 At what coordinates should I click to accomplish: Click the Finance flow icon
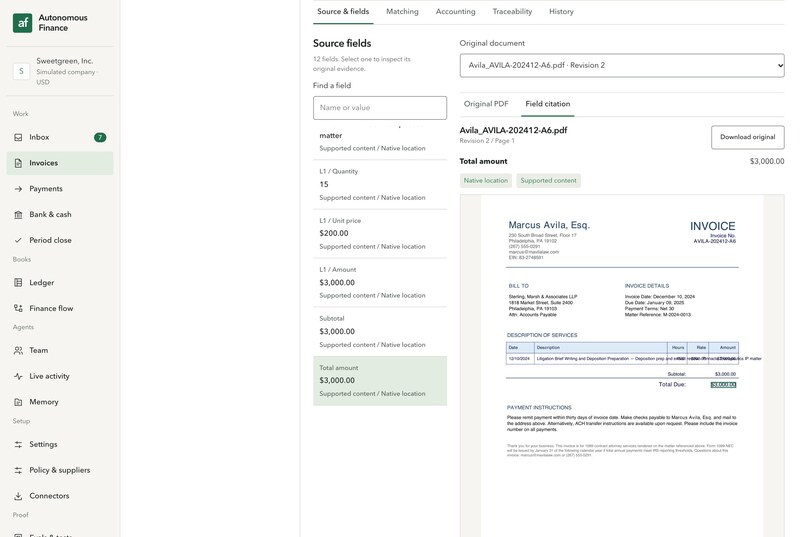pyautogui.click(x=18, y=308)
